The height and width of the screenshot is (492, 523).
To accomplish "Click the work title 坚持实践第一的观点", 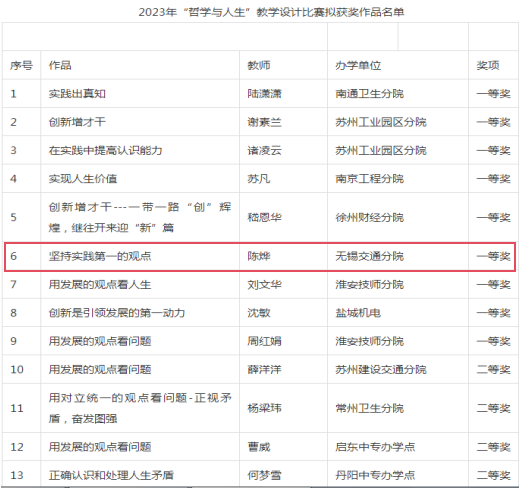I will click(x=100, y=256).
